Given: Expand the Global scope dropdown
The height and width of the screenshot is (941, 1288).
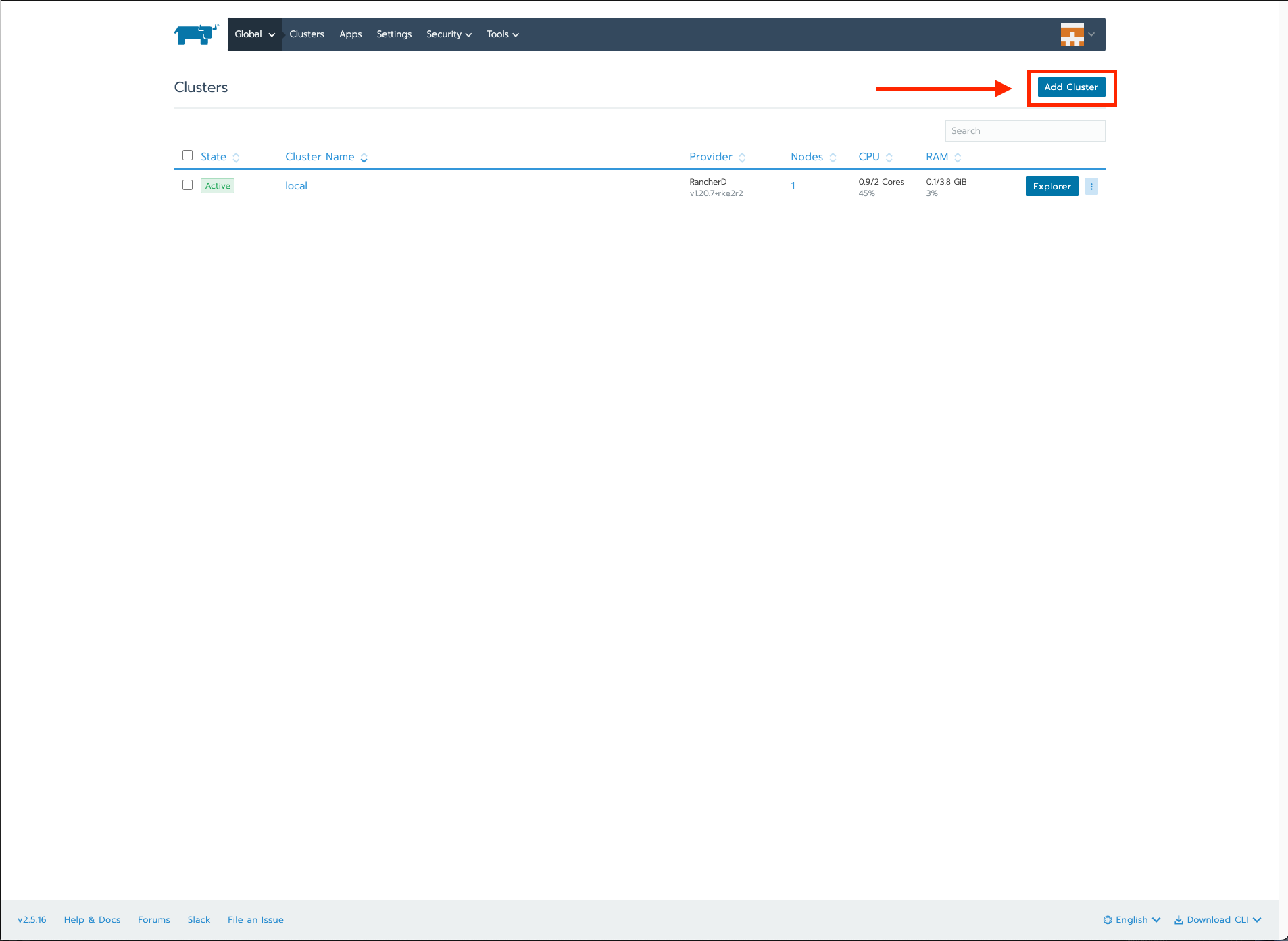Looking at the screenshot, I should tap(255, 34).
